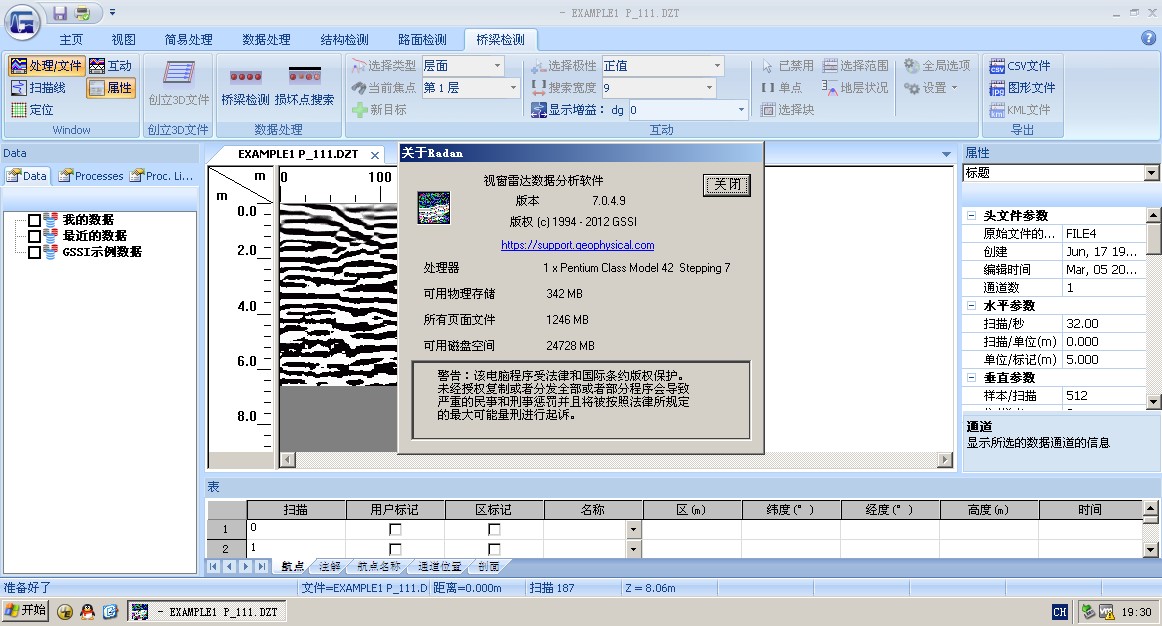Close the About dialog with 关闭 button
Image resolution: width=1162 pixels, height=626 pixels.
(726, 184)
